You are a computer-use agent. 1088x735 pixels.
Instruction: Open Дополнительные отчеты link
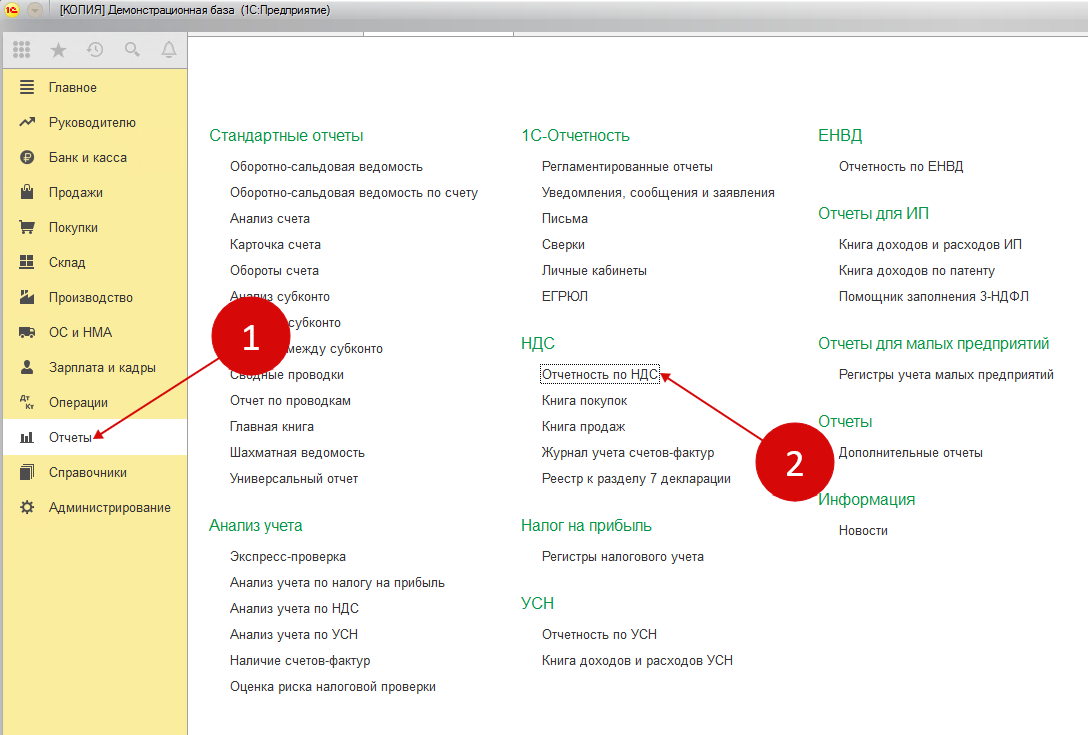pos(910,453)
